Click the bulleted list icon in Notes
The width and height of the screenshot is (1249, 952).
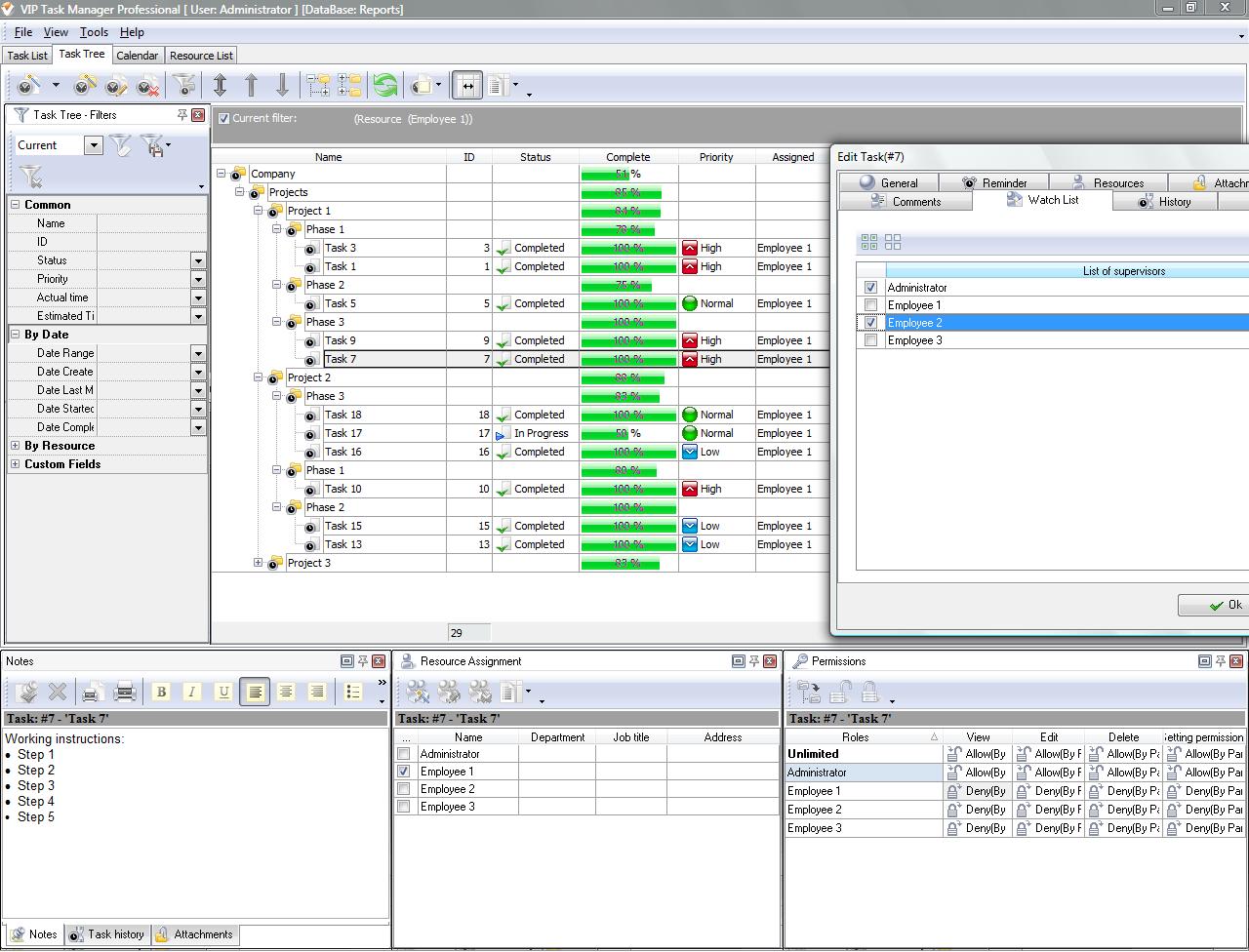tap(353, 693)
